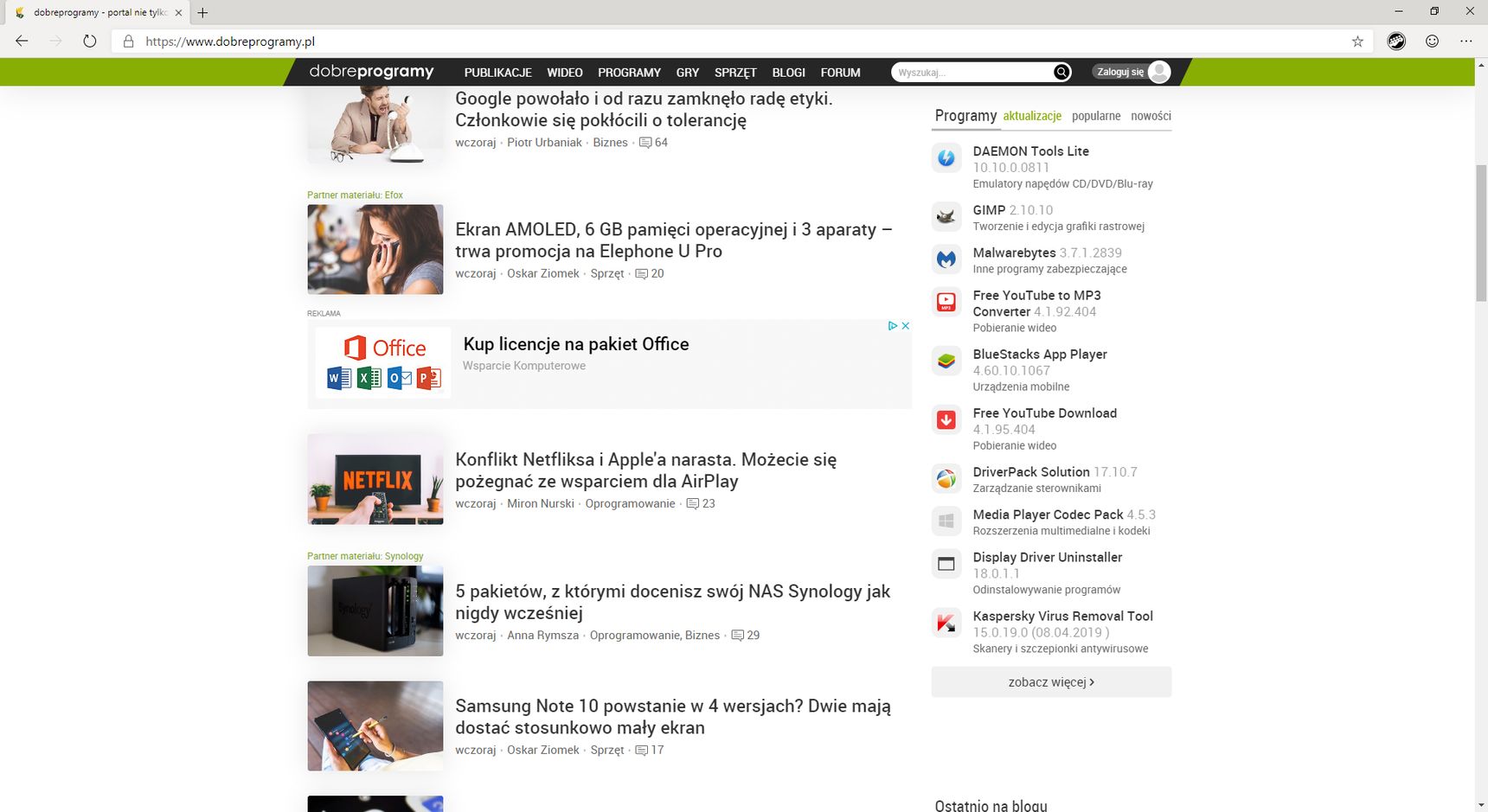
Task: Click author Piotr Urbaniak
Action: pyautogui.click(x=544, y=143)
